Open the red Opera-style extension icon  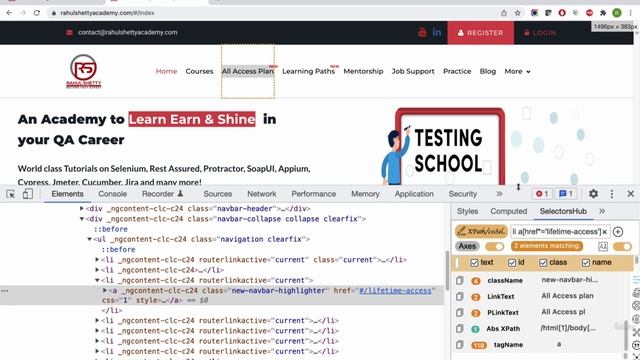click(562, 13)
